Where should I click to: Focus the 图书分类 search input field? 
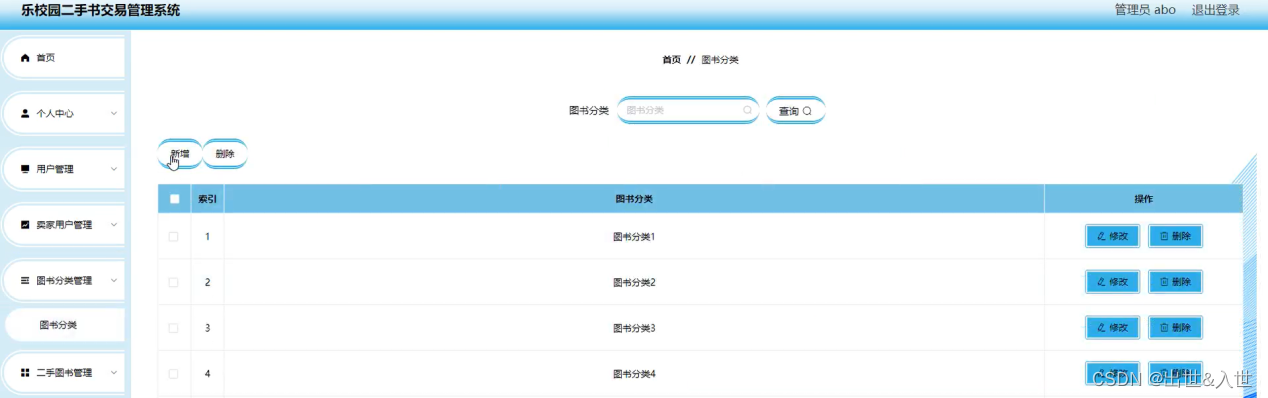click(x=688, y=110)
